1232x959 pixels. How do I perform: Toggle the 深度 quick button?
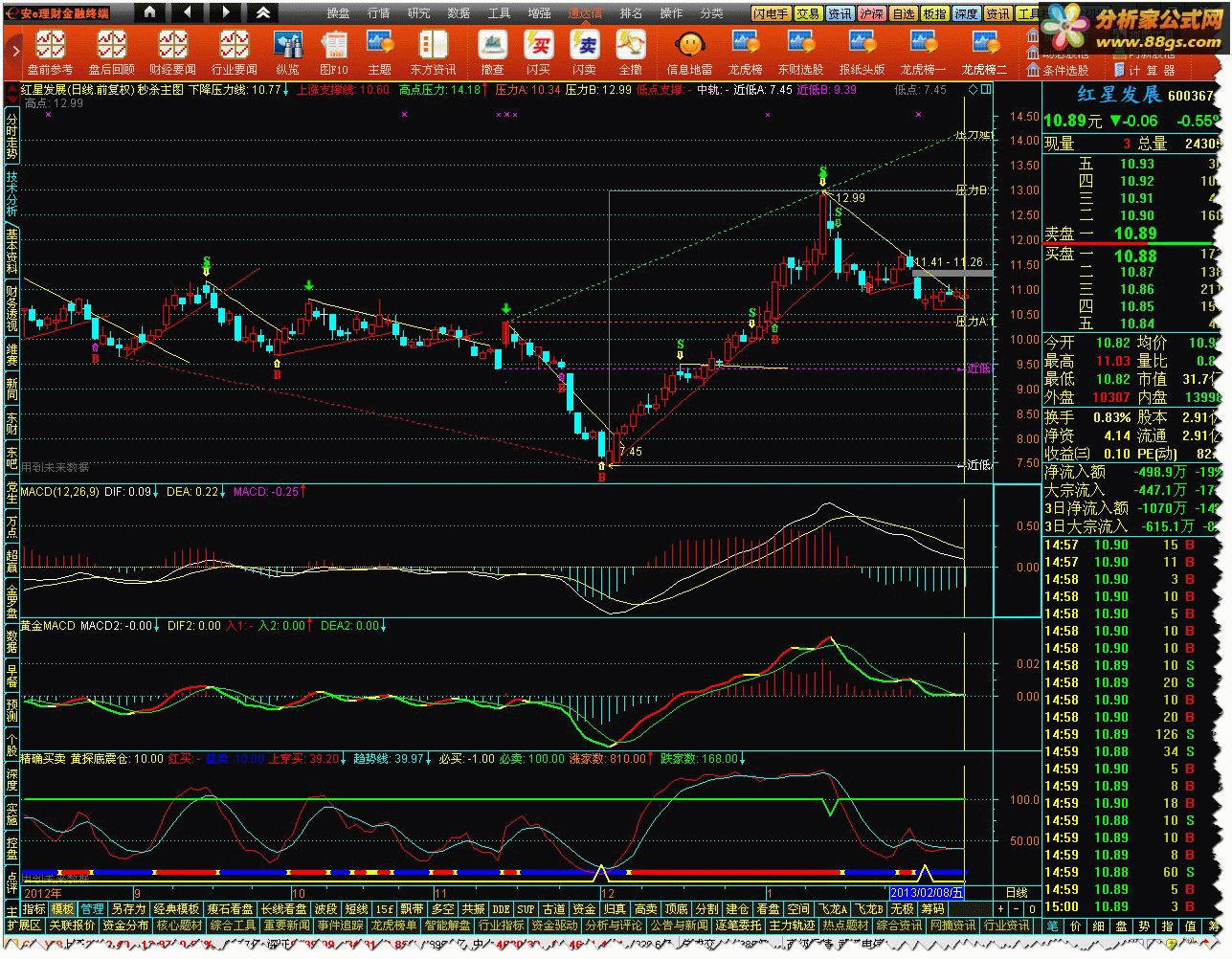click(x=966, y=13)
